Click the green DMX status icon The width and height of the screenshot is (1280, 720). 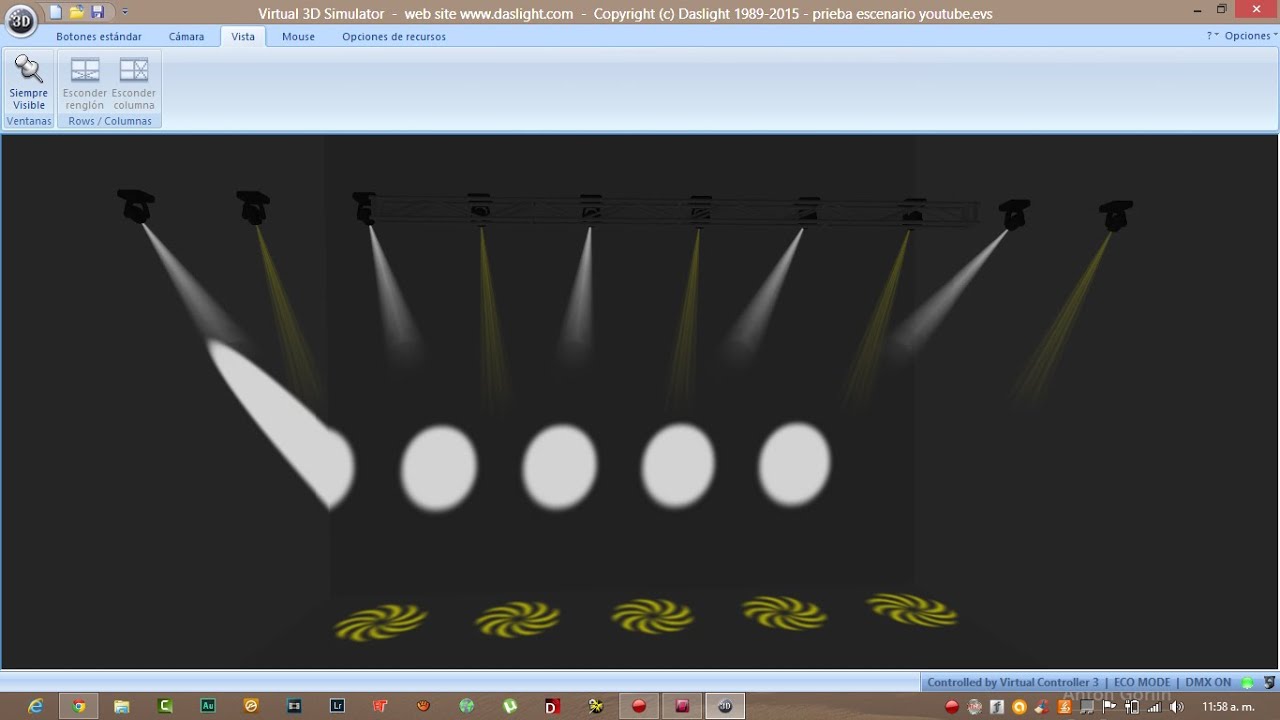pyautogui.click(x=1247, y=683)
